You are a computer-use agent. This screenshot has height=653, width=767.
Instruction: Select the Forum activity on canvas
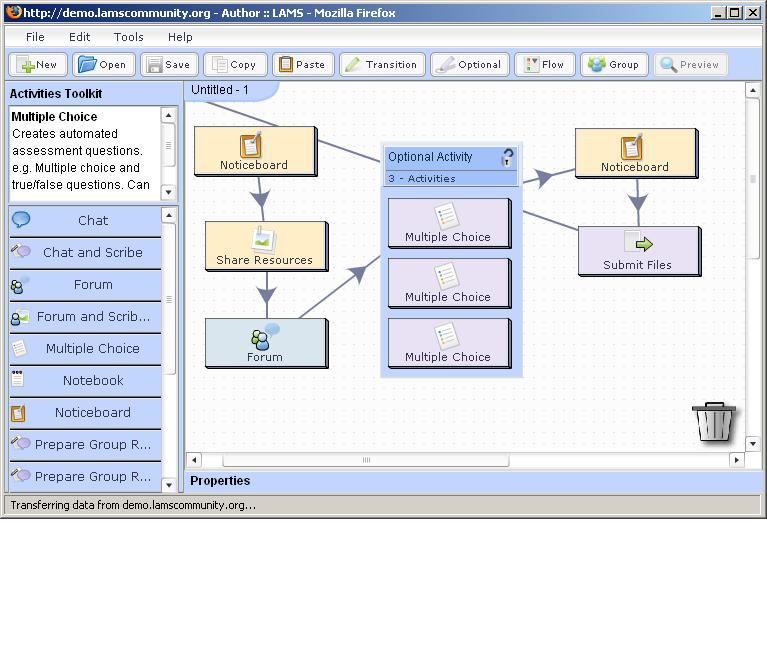click(266, 342)
